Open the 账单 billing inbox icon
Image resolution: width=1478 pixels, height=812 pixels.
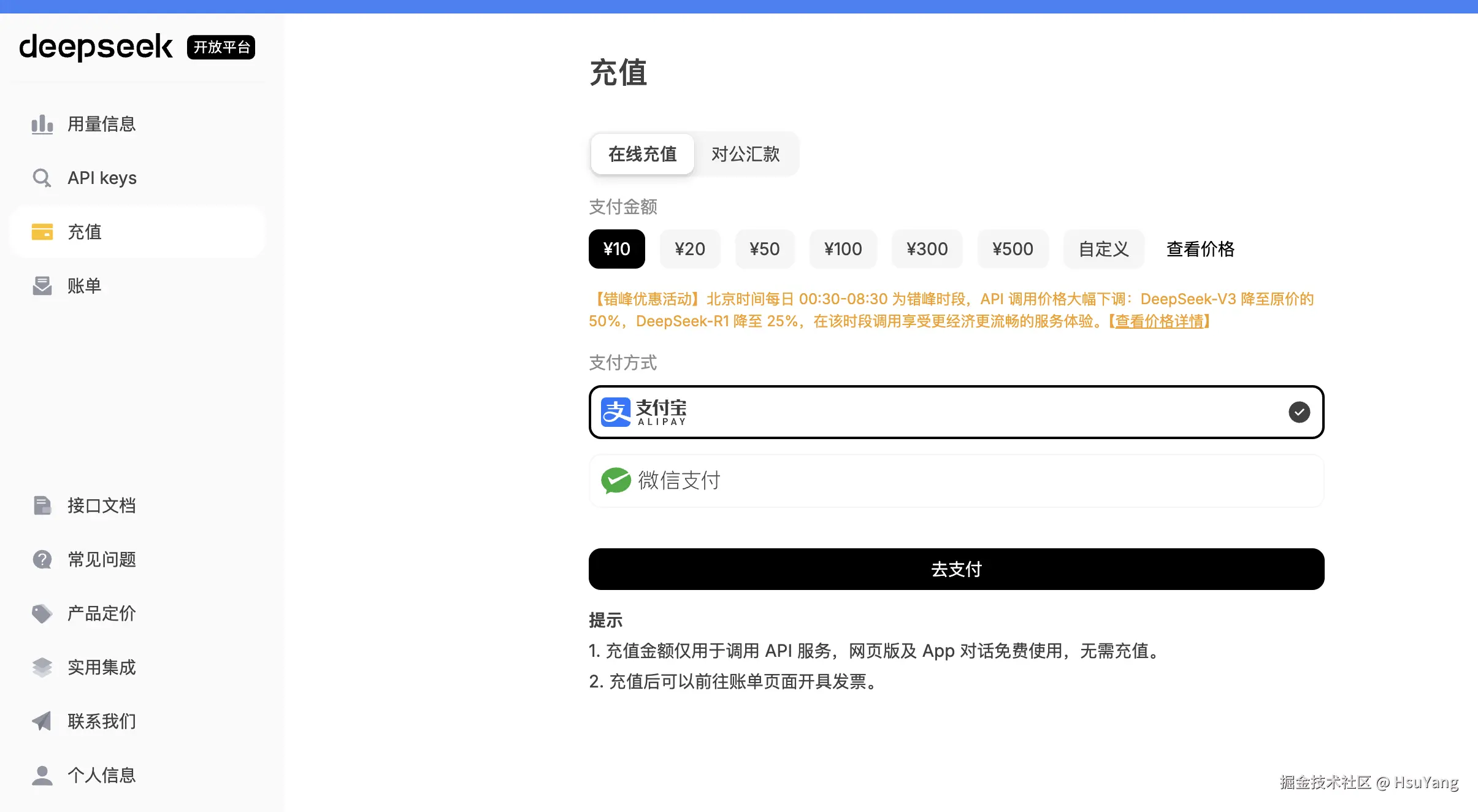(42, 286)
